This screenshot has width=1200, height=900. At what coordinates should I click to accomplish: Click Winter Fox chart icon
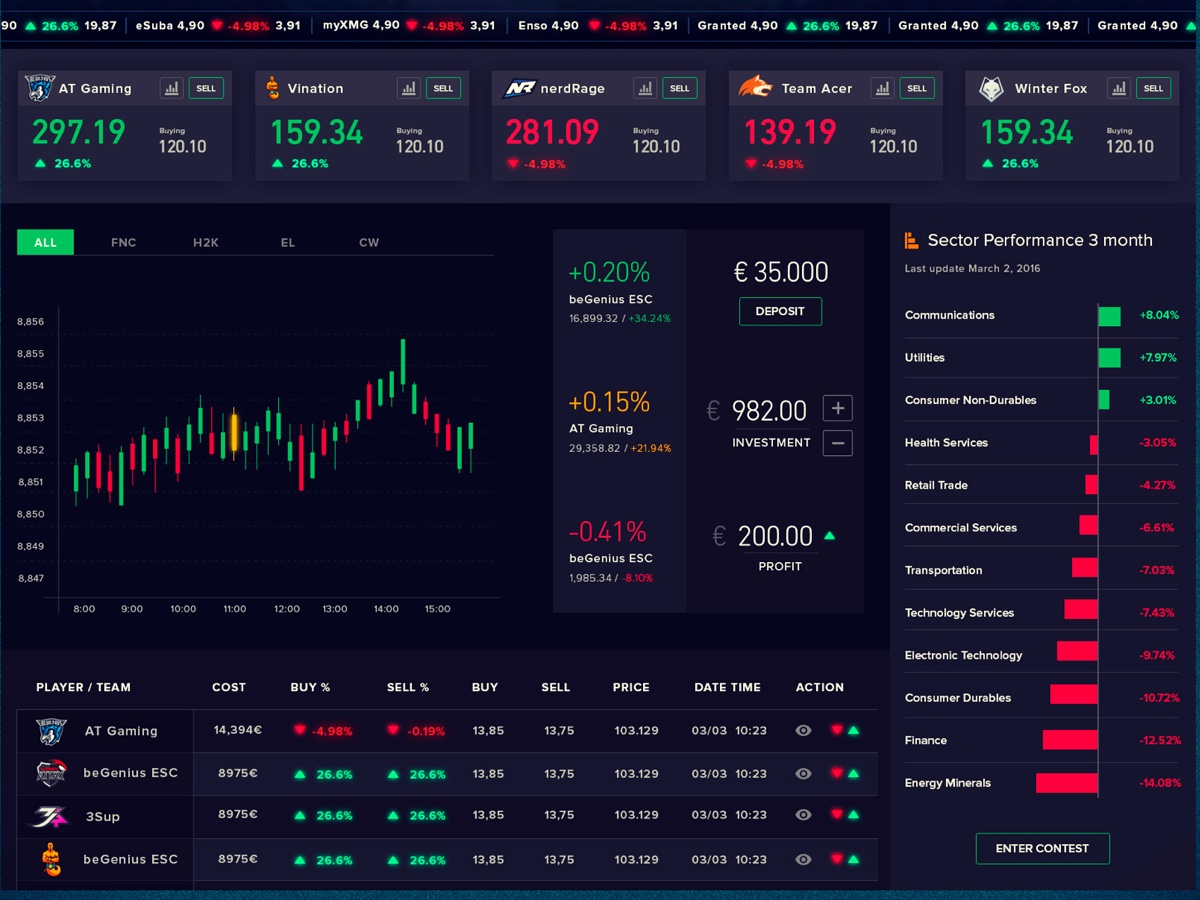point(1119,88)
